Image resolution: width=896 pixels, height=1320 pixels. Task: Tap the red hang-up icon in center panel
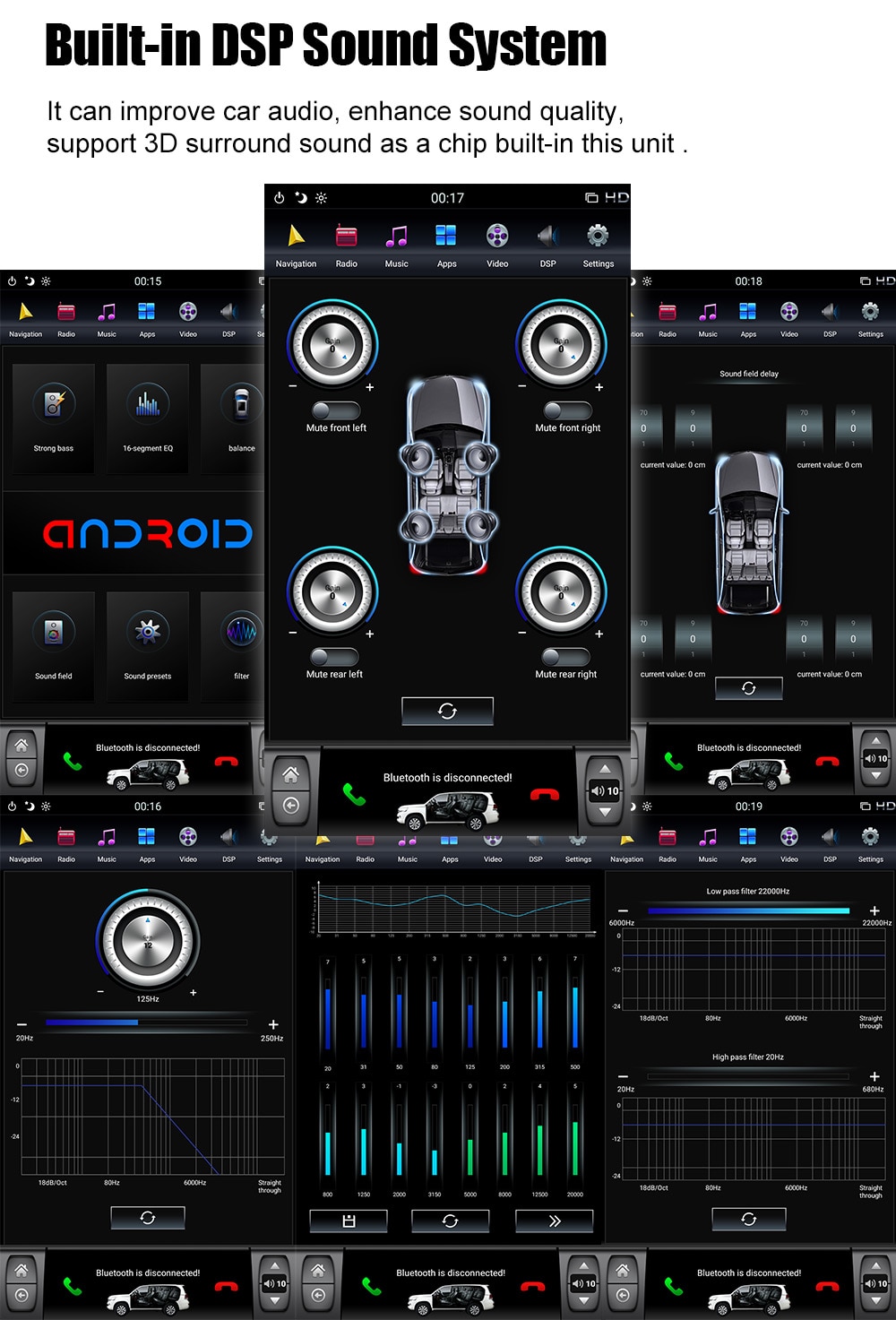(545, 794)
